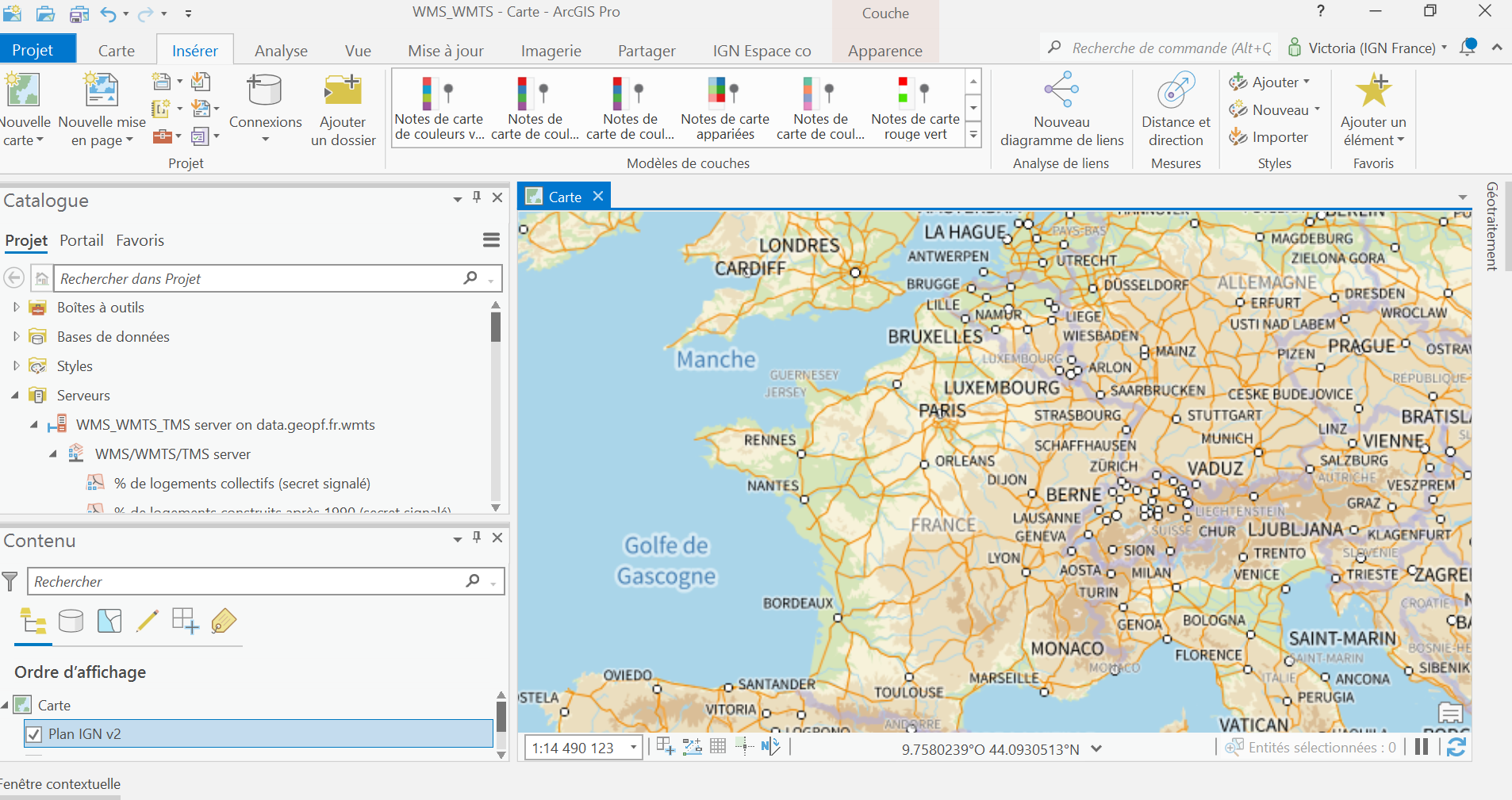Switch to the Imagerie ribbon tab

(x=551, y=50)
